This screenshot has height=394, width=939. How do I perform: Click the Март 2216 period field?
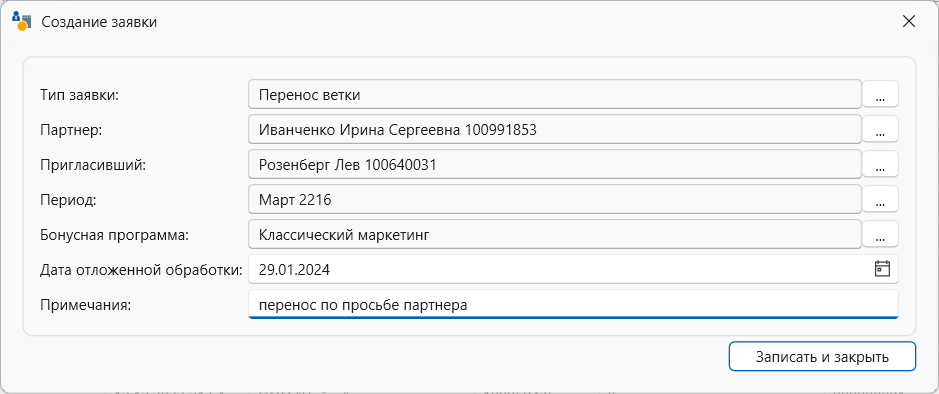pos(555,199)
